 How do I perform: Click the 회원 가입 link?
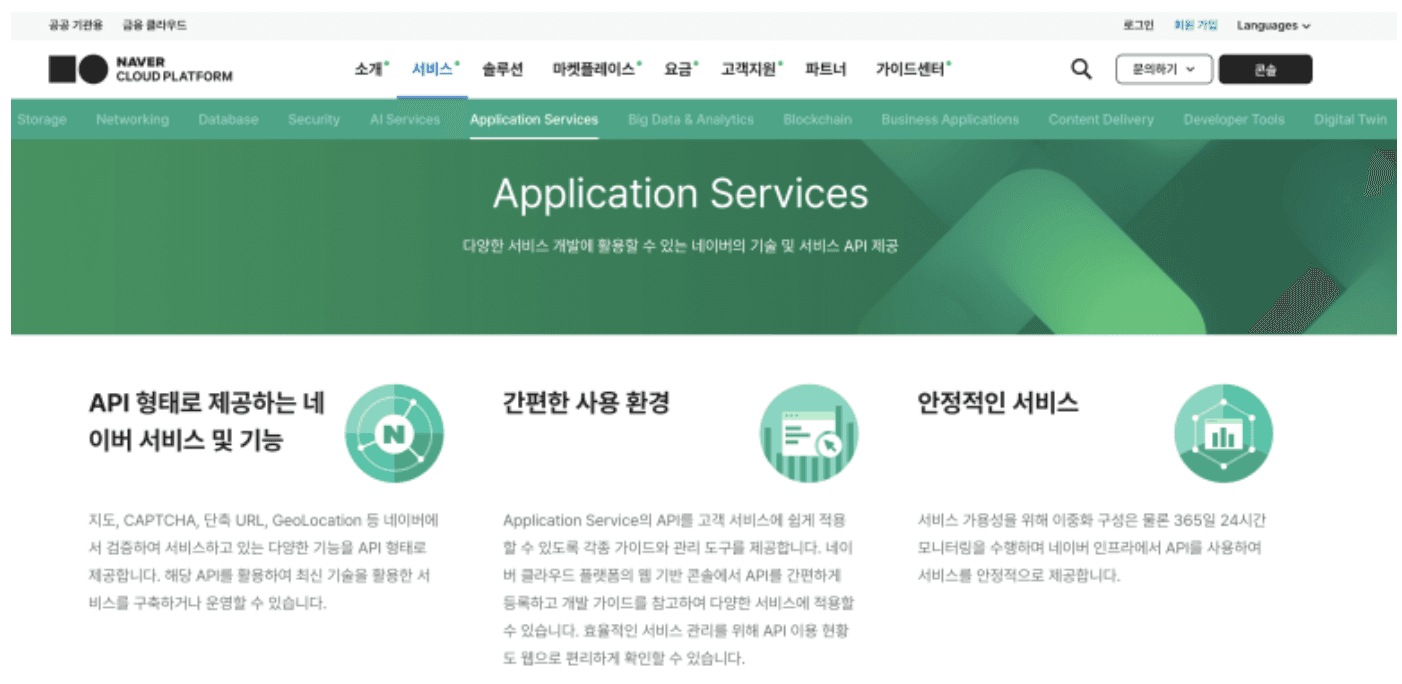click(1196, 26)
